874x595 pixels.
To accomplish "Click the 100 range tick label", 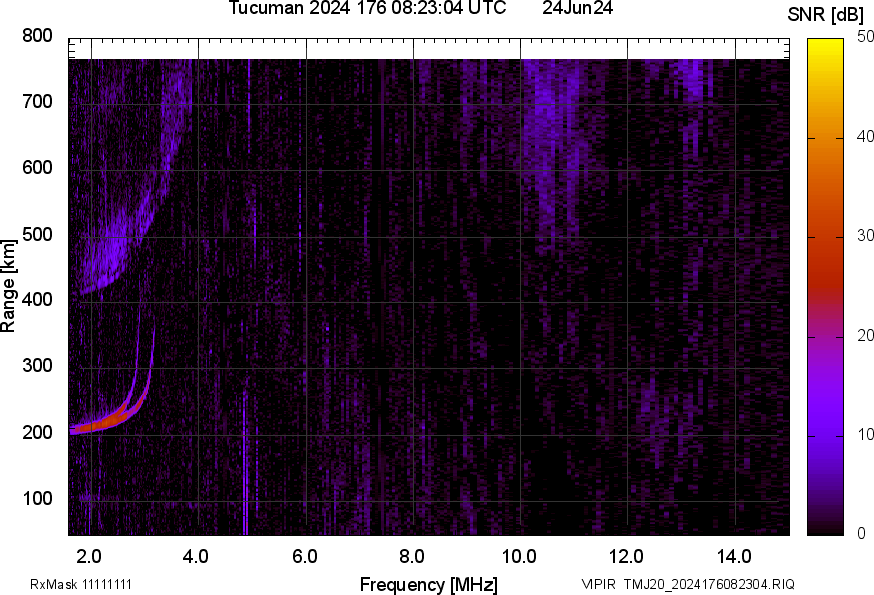I will (x=37, y=499).
